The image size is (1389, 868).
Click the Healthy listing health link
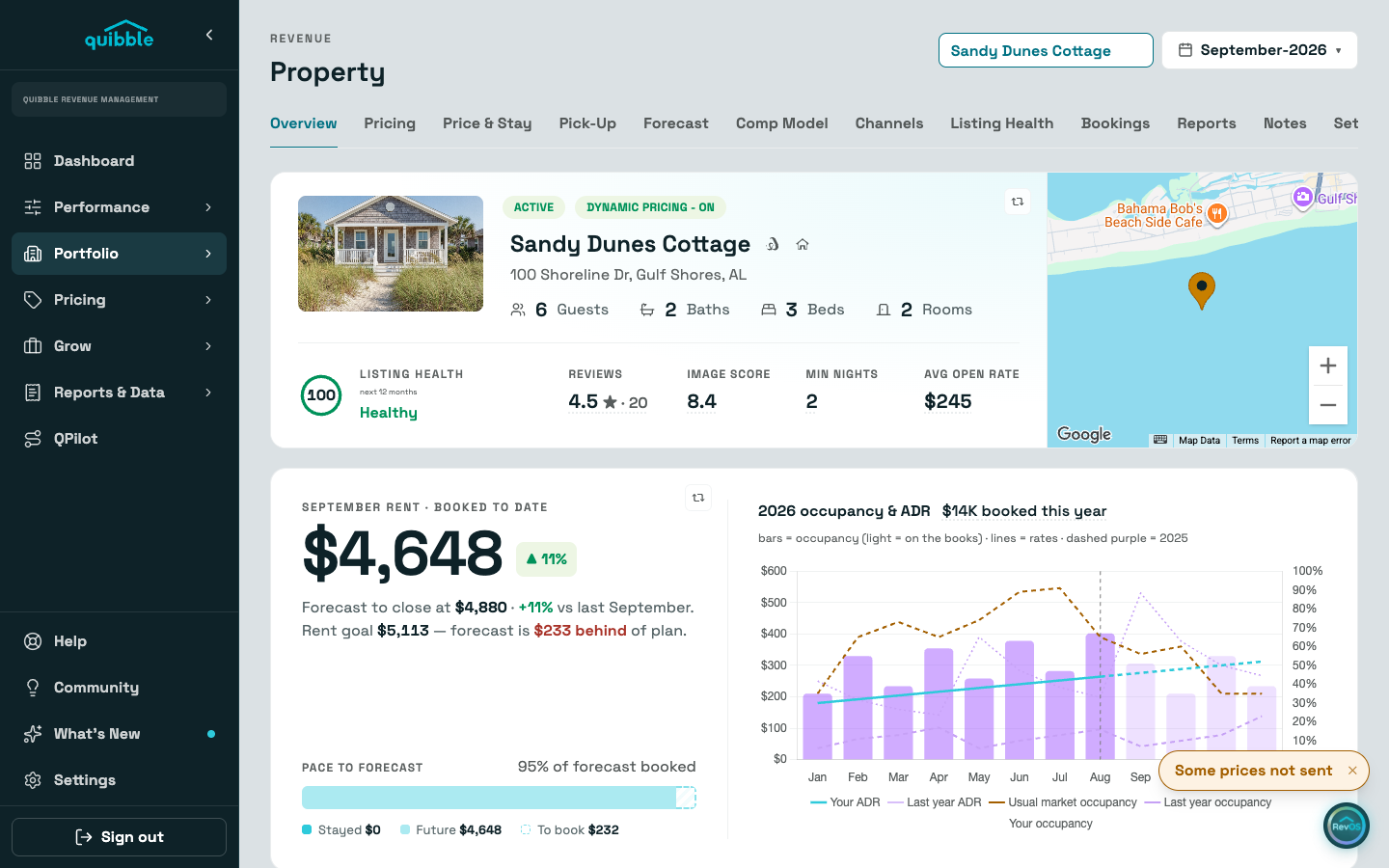[x=389, y=413]
